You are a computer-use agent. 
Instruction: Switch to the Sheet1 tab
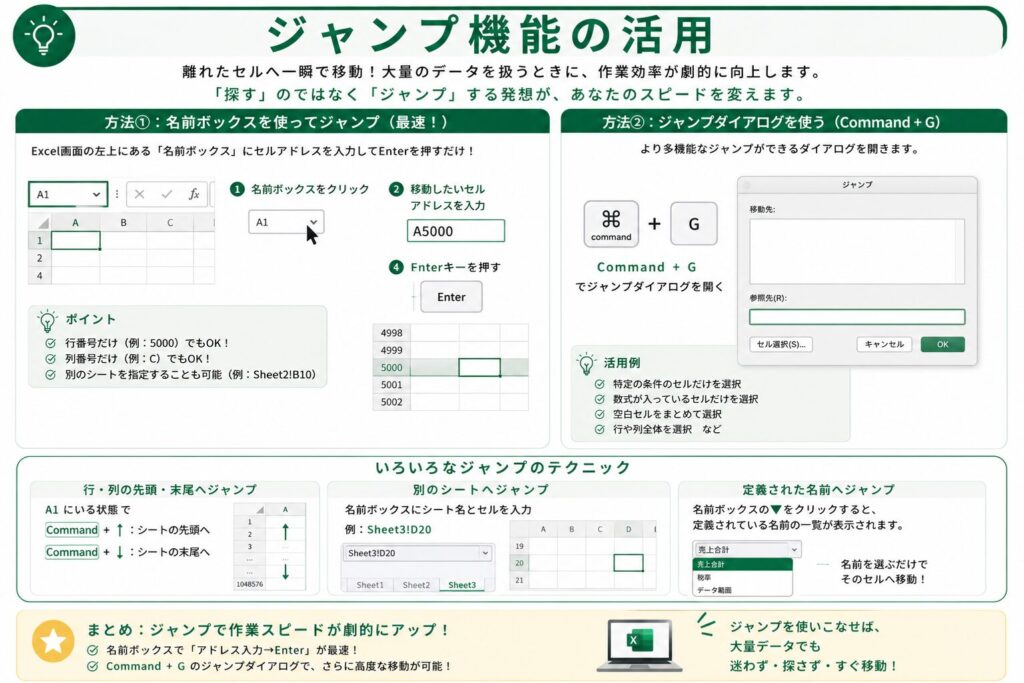(x=370, y=585)
